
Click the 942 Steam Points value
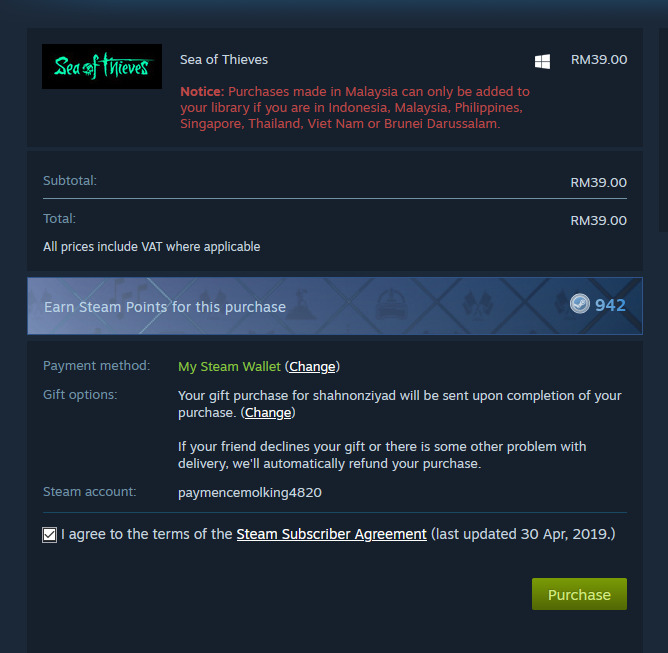click(x=610, y=305)
